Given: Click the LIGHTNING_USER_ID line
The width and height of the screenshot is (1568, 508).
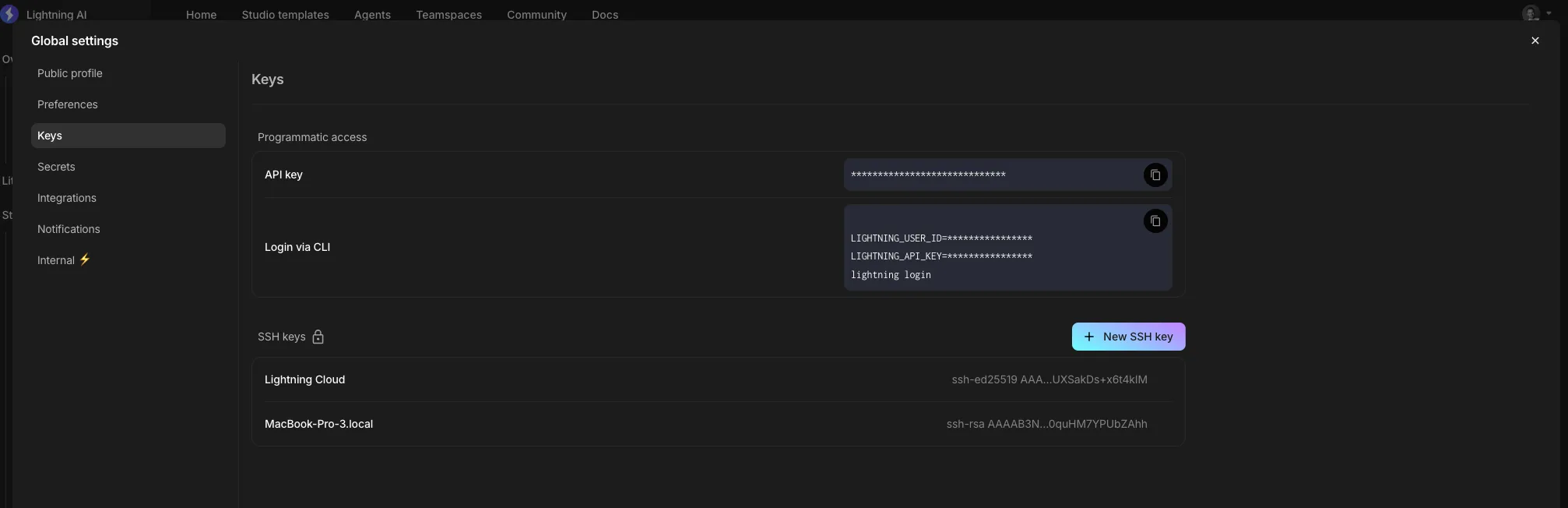Looking at the screenshot, I should click(941, 238).
